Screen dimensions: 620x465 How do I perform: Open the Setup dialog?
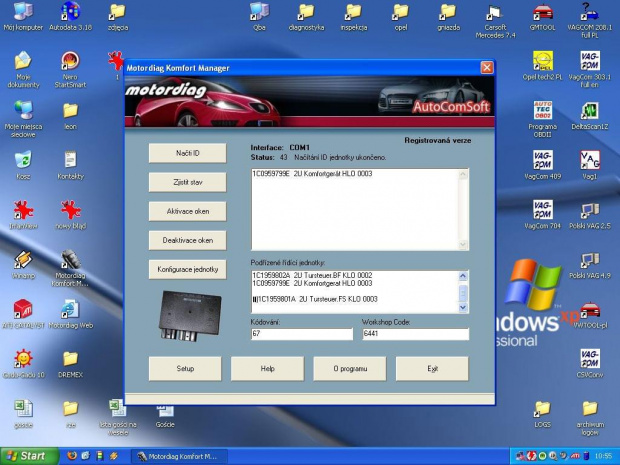(x=185, y=369)
